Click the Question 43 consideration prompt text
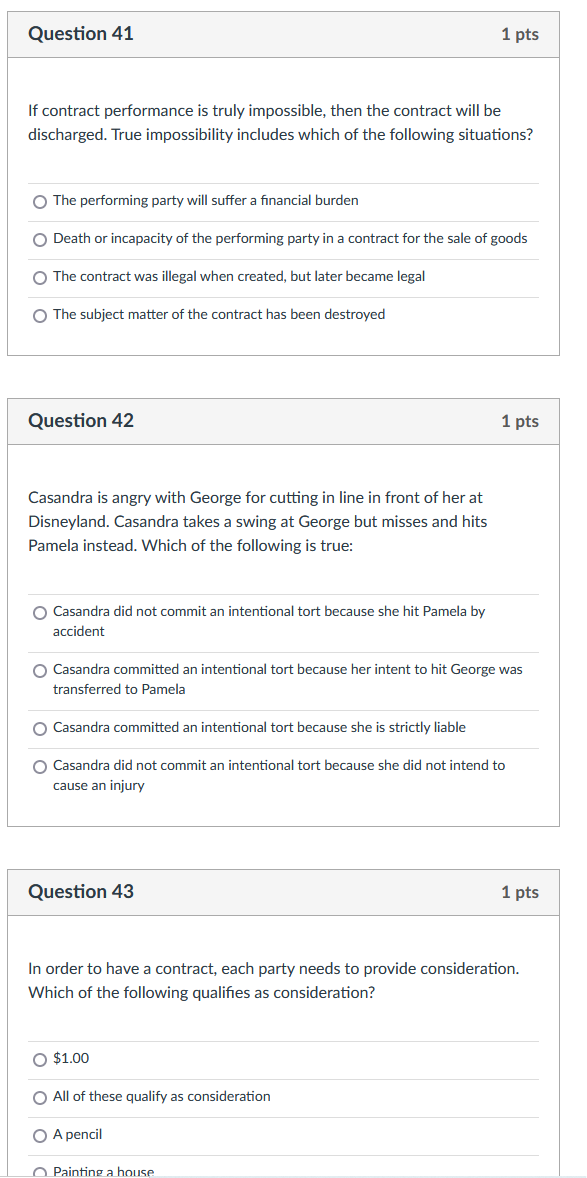This screenshot has width=587, height=1178. [x=280, y=980]
